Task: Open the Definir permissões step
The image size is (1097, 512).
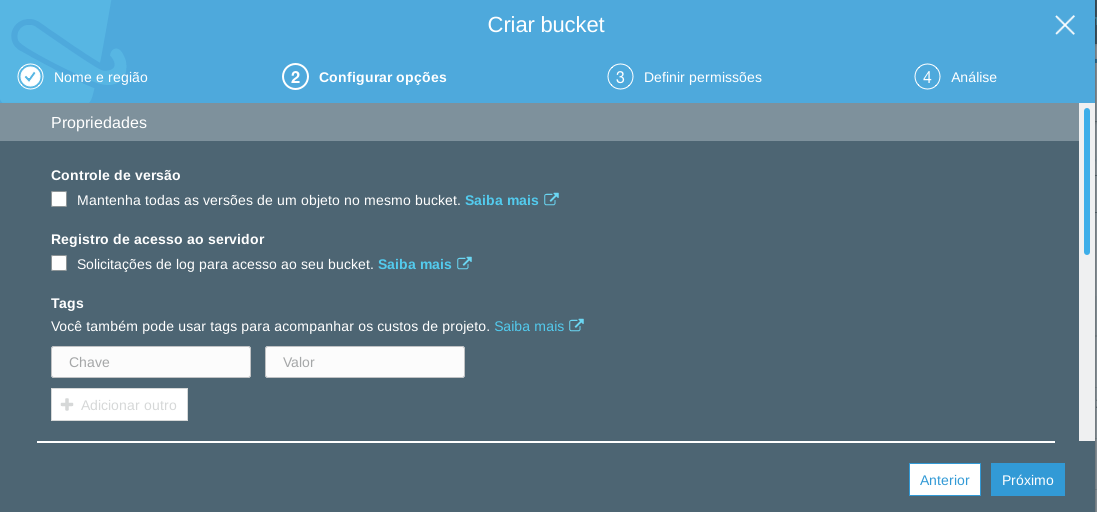Action: (702, 77)
